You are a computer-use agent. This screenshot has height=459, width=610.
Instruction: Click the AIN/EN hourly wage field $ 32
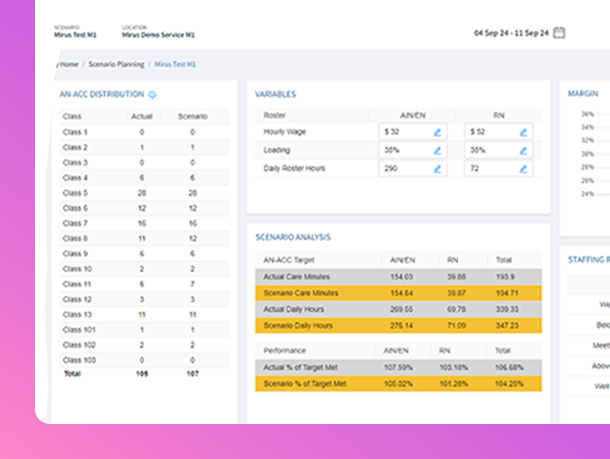point(413,132)
